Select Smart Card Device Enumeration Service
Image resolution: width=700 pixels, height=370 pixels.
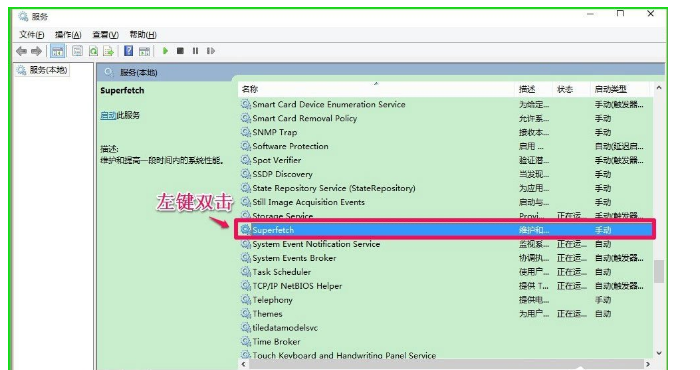[329, 104]
